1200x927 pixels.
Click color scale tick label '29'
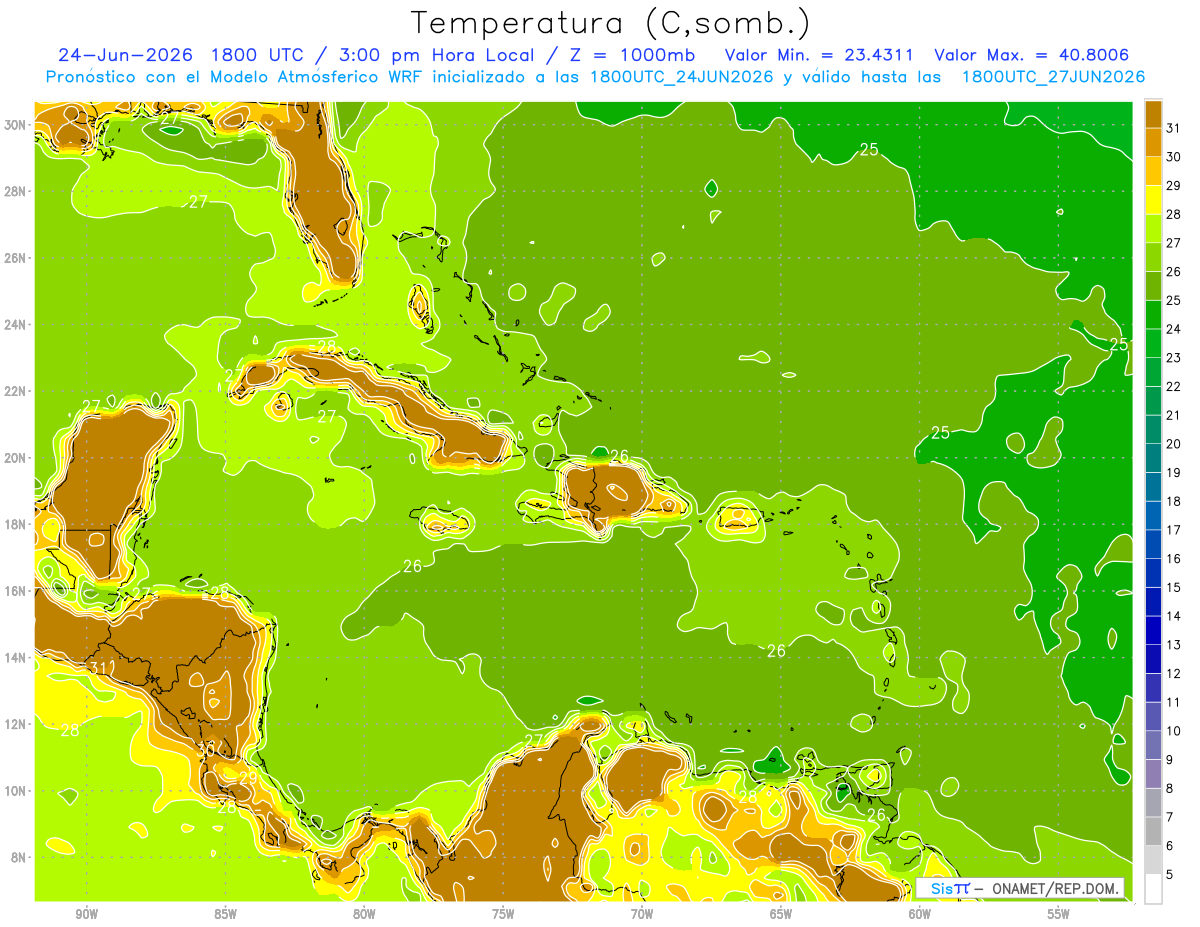coord(1174,185)
